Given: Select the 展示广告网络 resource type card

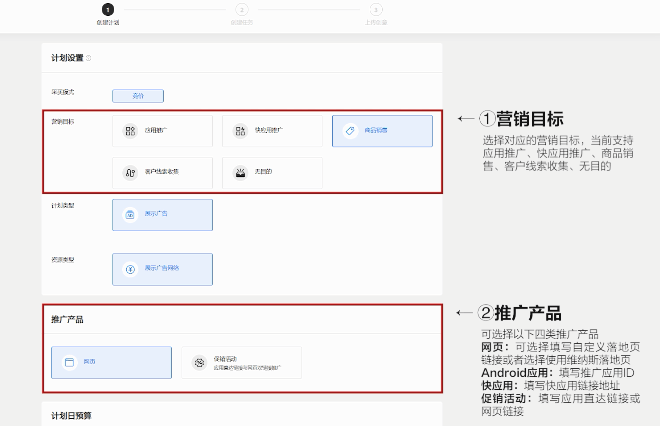Looking at the screenshot, I should (x=162, y=269).
